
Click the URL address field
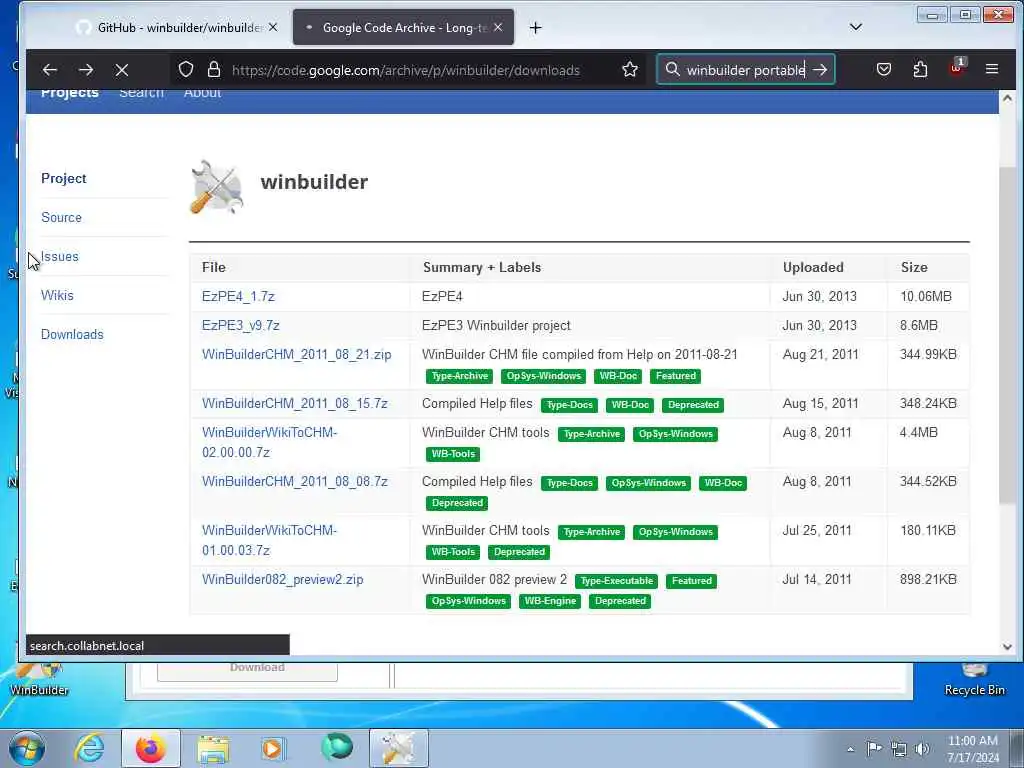(x=406, y=70)
